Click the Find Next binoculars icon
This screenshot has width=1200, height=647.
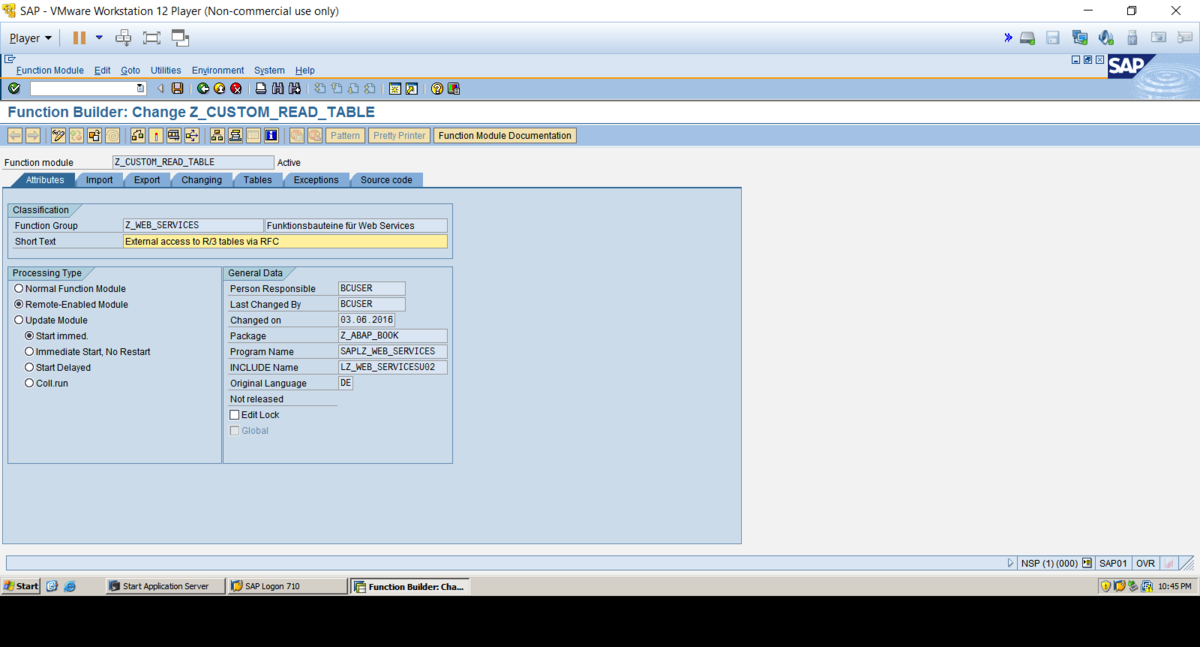tap(294, 89)
